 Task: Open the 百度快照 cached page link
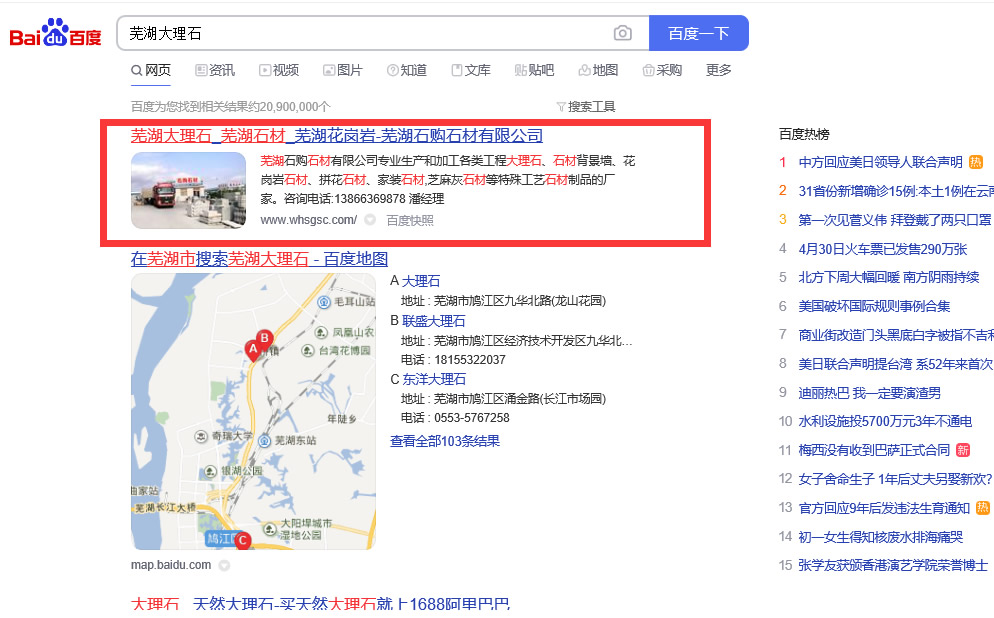coord(410,220)
